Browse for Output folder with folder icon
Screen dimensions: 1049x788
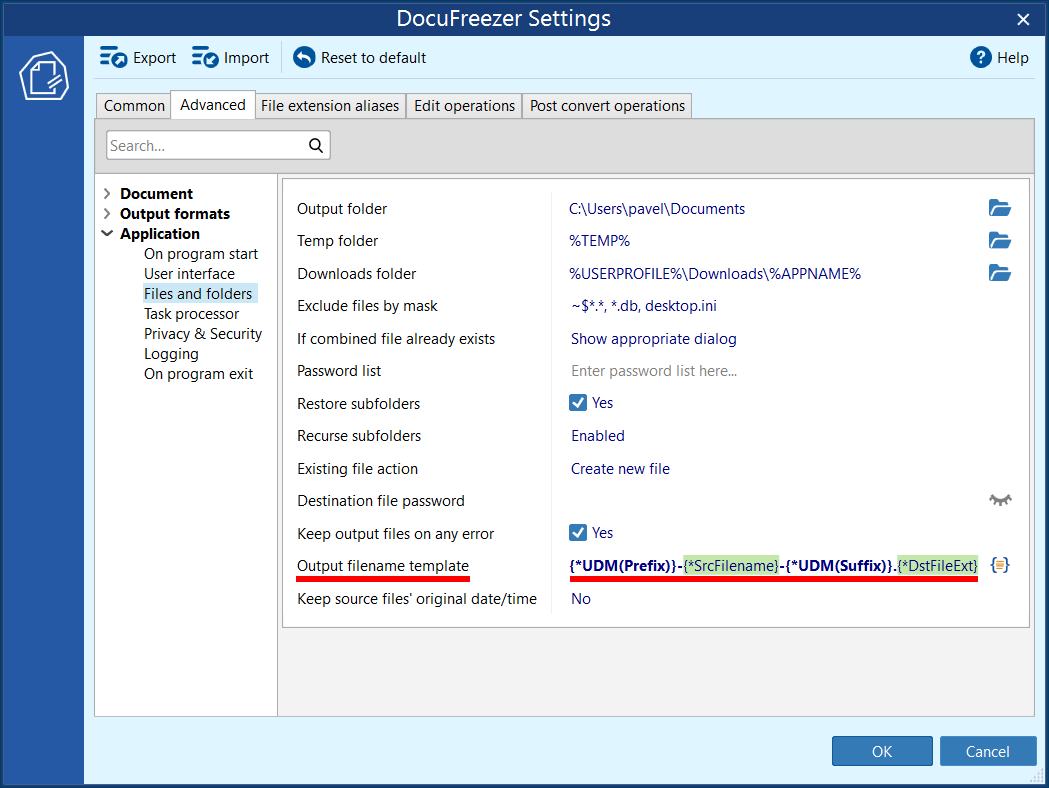(999, 208)
